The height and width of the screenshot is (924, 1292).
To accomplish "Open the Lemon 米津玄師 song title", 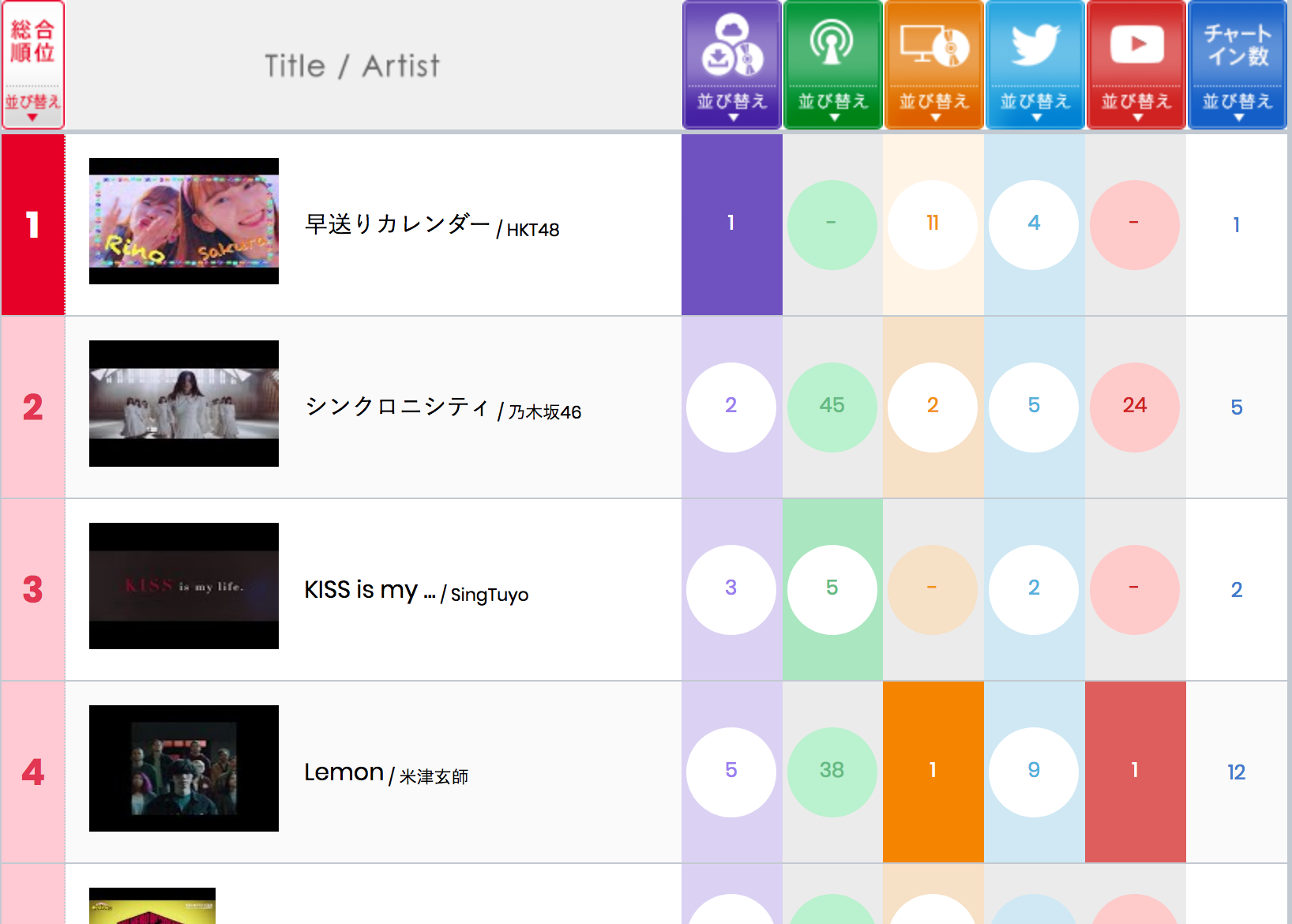I will (344, 772).
